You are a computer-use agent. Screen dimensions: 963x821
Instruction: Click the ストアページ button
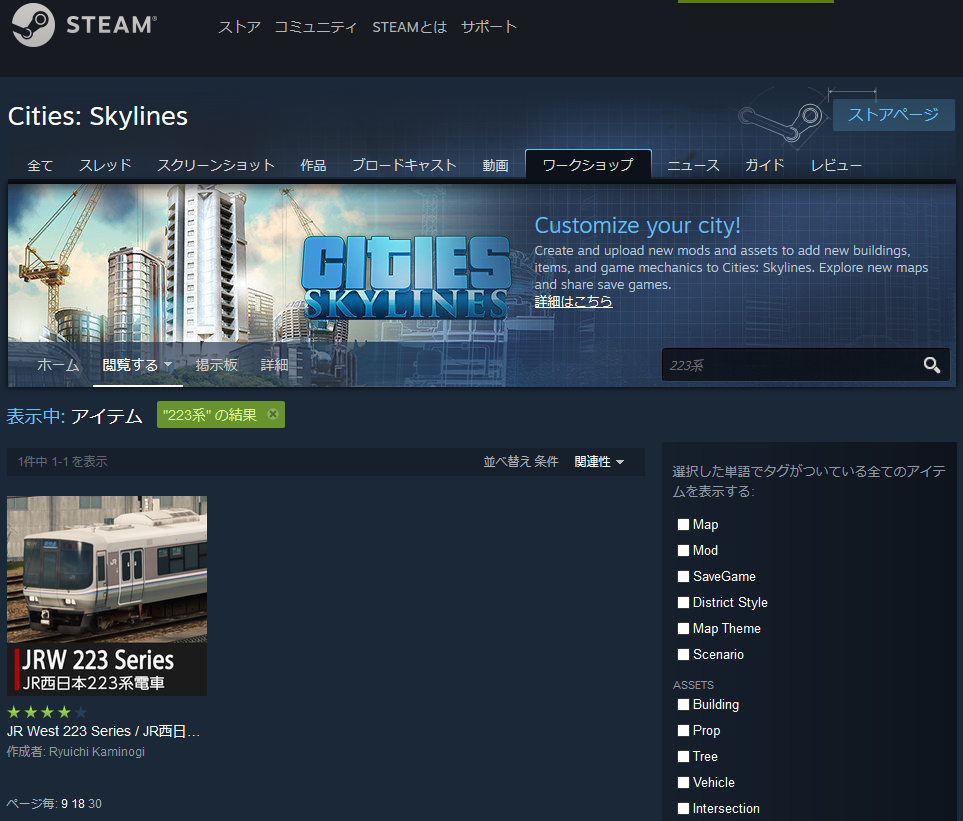pos(894,115)
